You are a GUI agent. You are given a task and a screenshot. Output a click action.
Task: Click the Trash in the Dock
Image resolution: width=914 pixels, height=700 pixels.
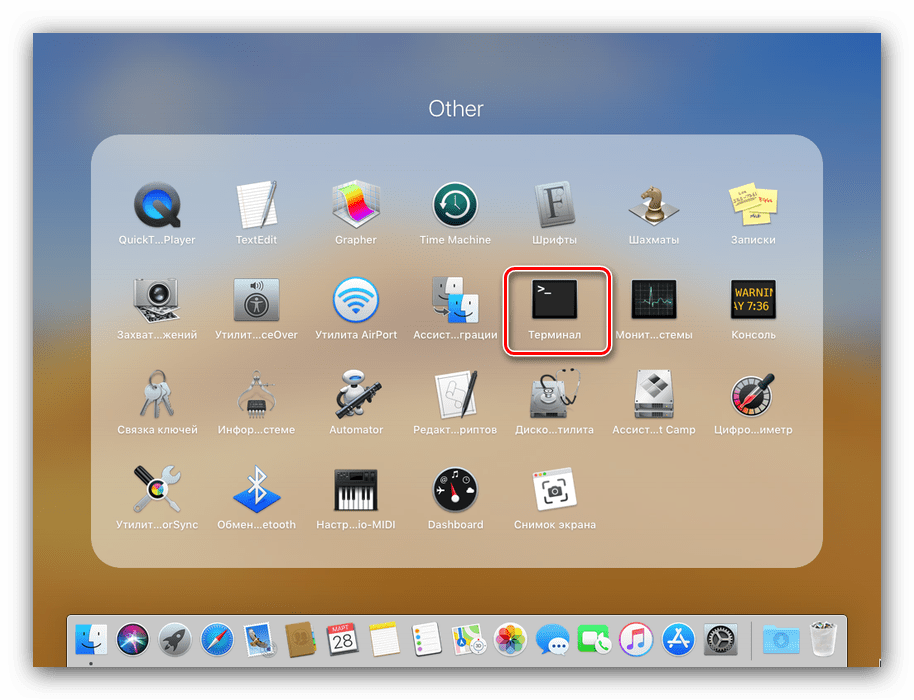[823, 638]
